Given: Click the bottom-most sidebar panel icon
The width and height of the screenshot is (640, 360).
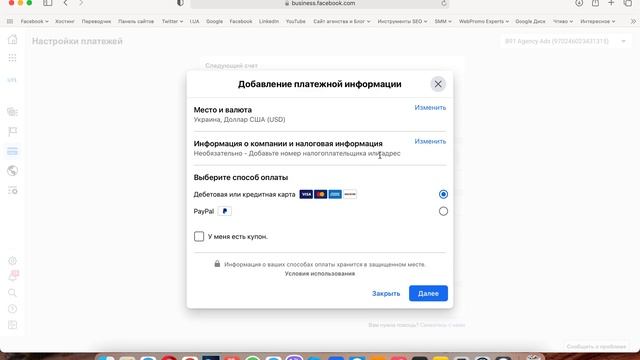Looking at the screenshot, I should tap(13, 325).
